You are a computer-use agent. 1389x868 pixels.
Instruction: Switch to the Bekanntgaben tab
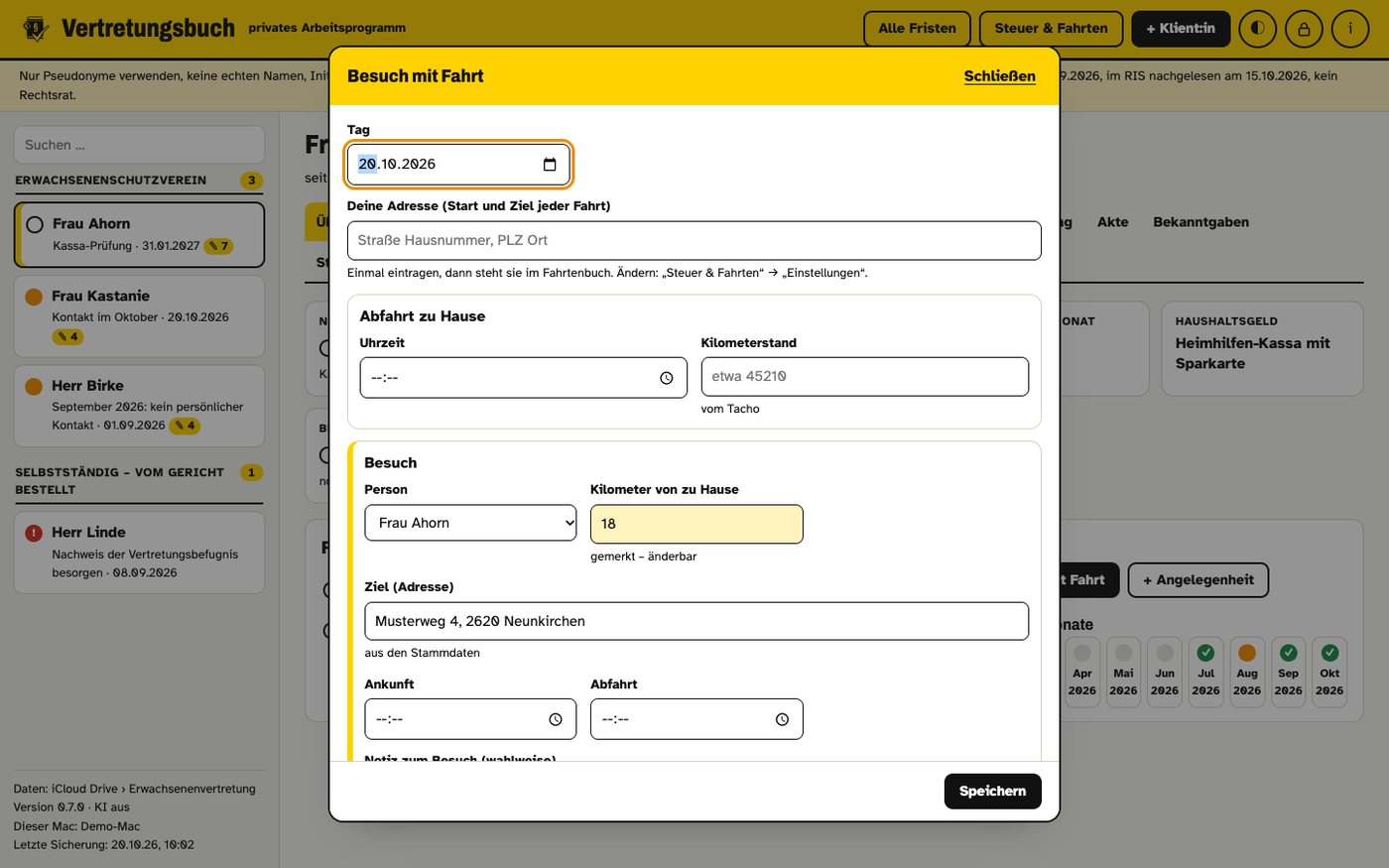pos(1200,222)
